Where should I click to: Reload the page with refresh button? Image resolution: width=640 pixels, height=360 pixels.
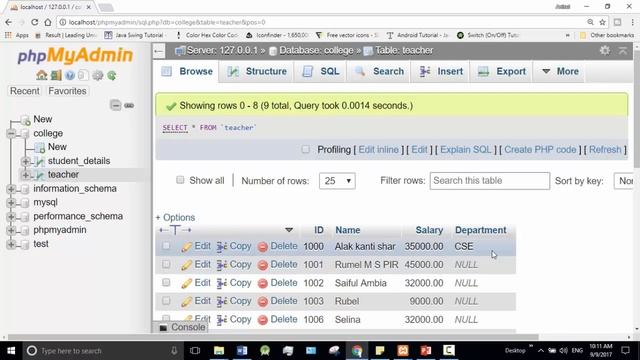tap(34, 22)
